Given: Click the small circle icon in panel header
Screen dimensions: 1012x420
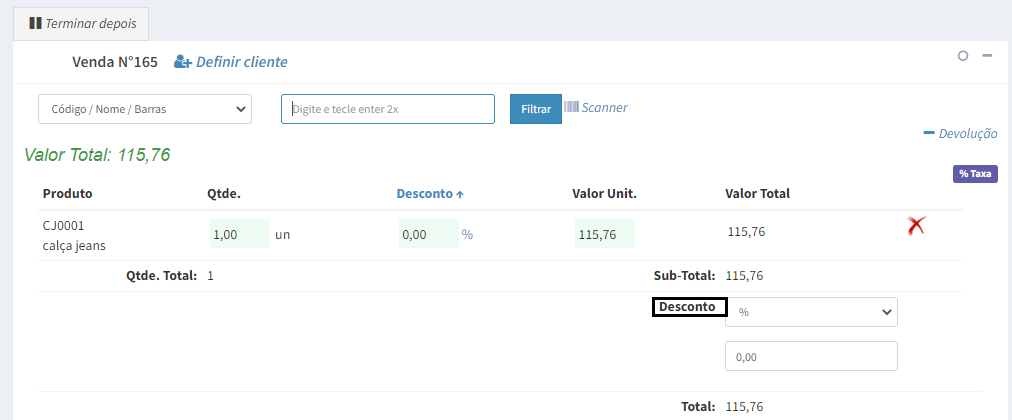Looking at the screenshot, I should (x=963, y=56).
